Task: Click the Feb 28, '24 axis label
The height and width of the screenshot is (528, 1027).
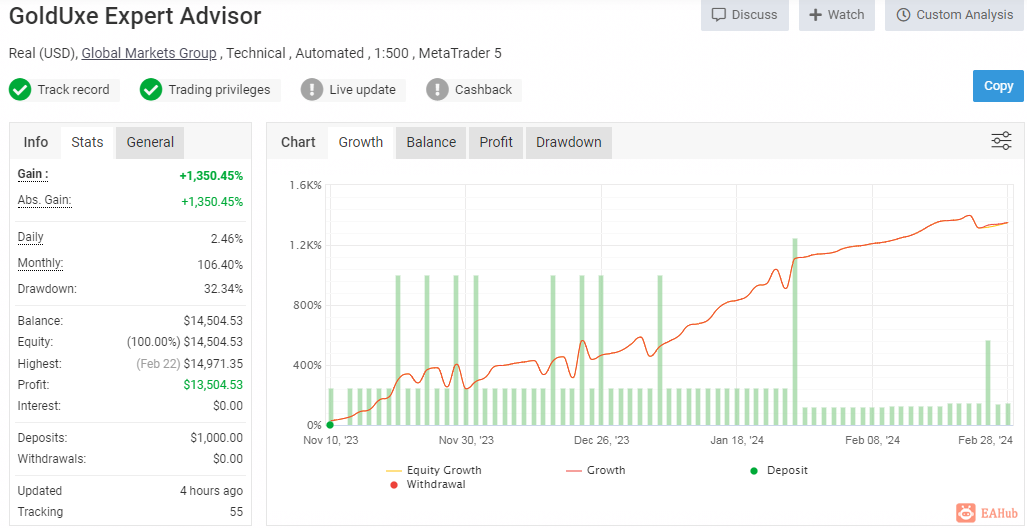Action: pyautogui.click(x=986, y=440)
